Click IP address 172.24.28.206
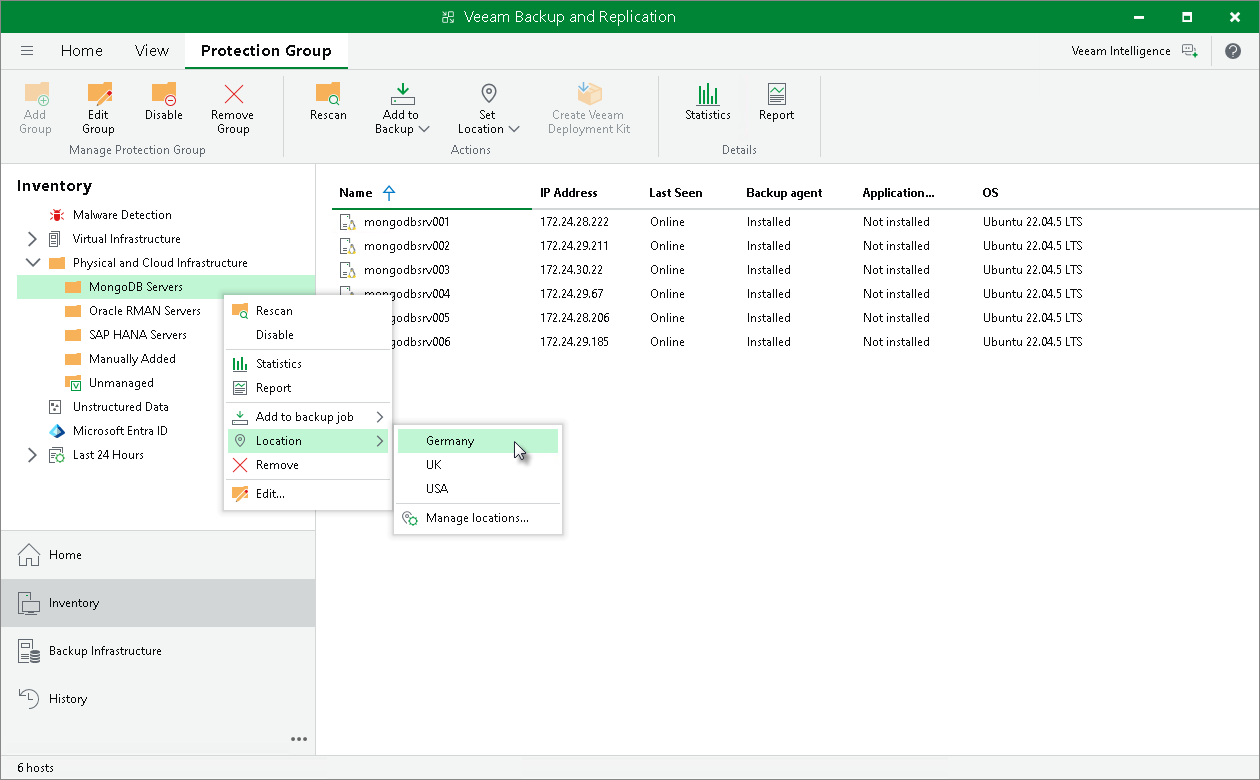The width and height of the screenshot is (1260, 780). click(575, 318)
